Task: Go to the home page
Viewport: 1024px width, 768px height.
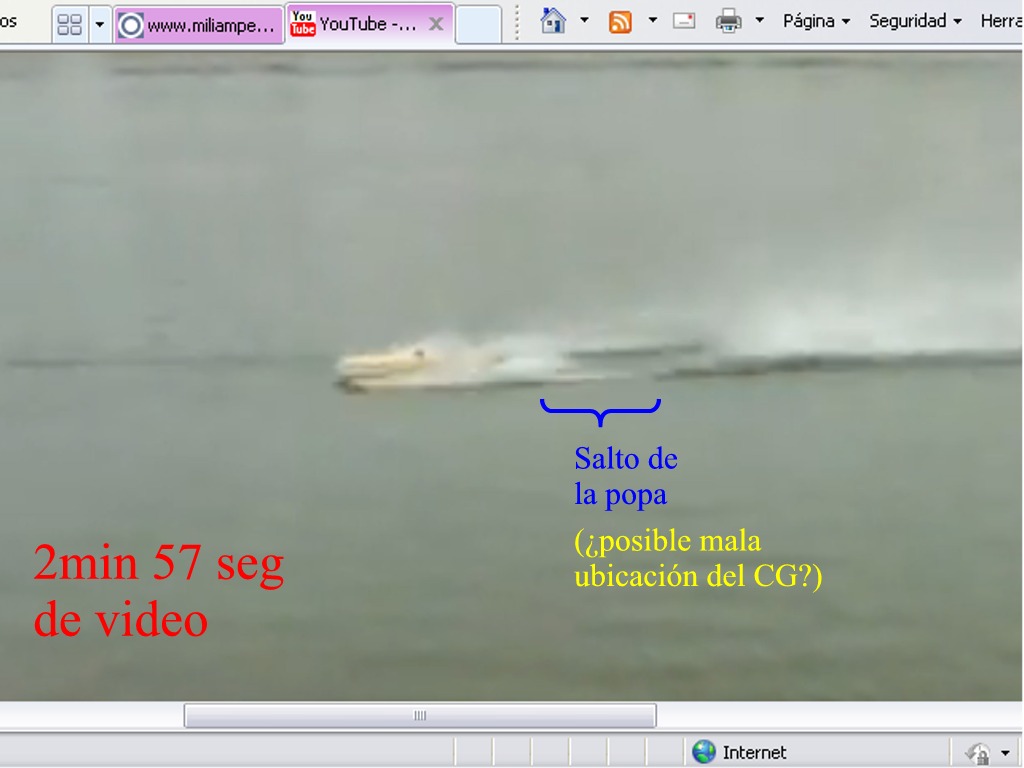Action: coord(553,21)
